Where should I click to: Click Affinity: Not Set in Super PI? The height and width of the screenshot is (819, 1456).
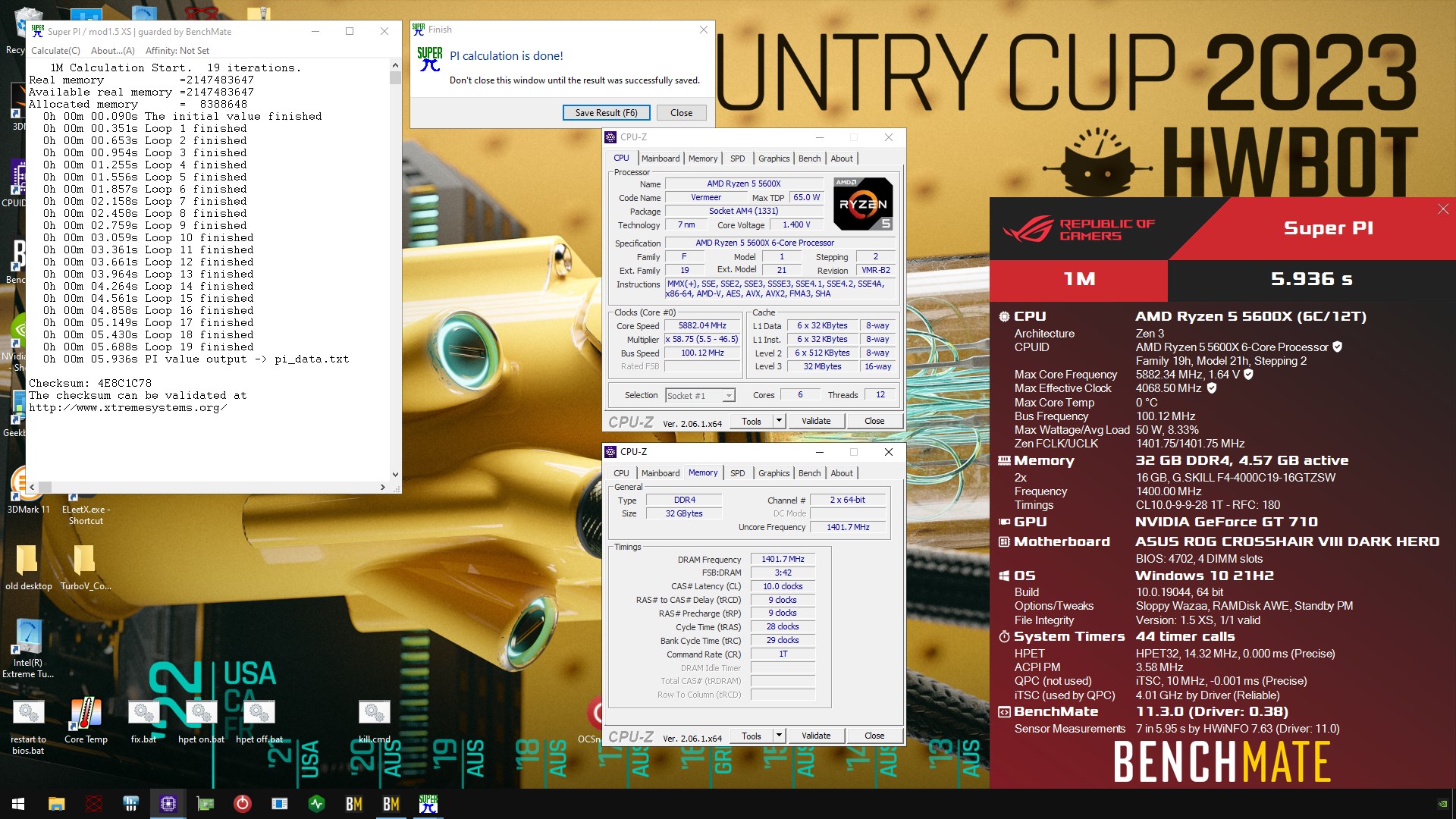[x=177, y=51]
